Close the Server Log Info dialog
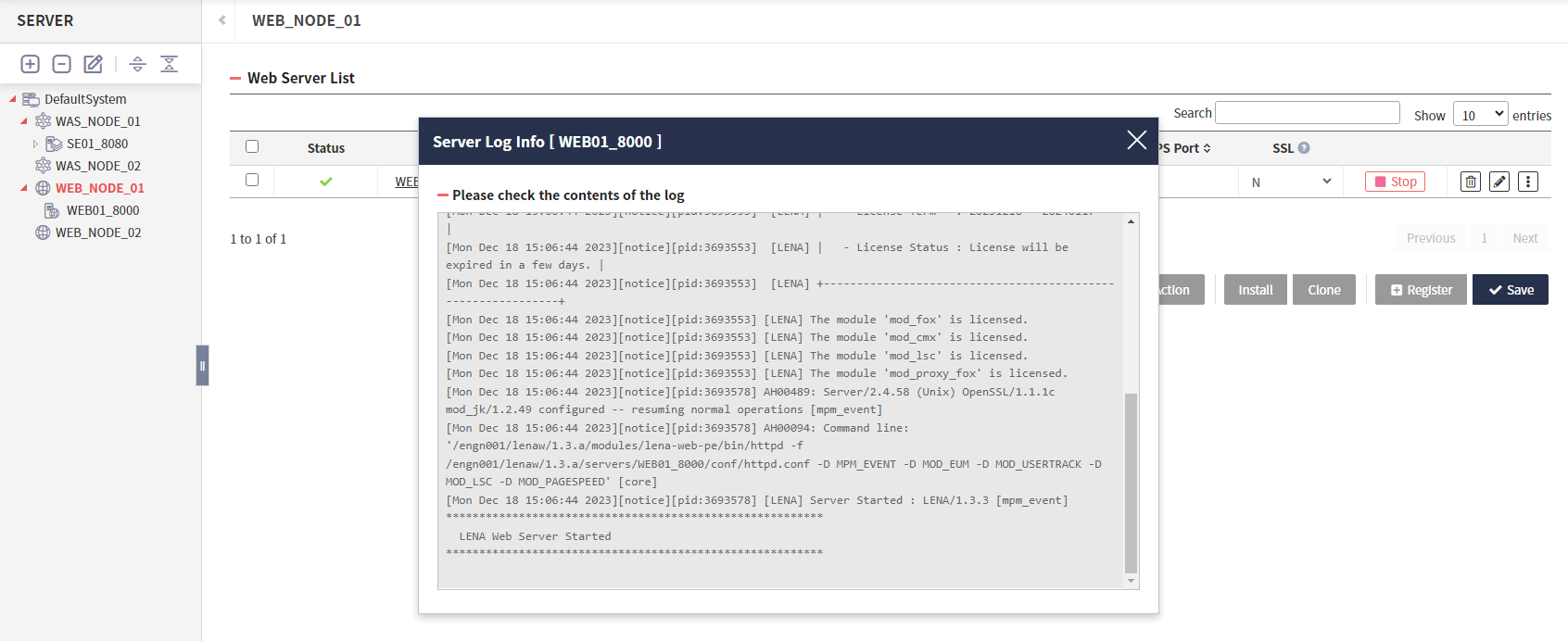 tap(1136, 141)
